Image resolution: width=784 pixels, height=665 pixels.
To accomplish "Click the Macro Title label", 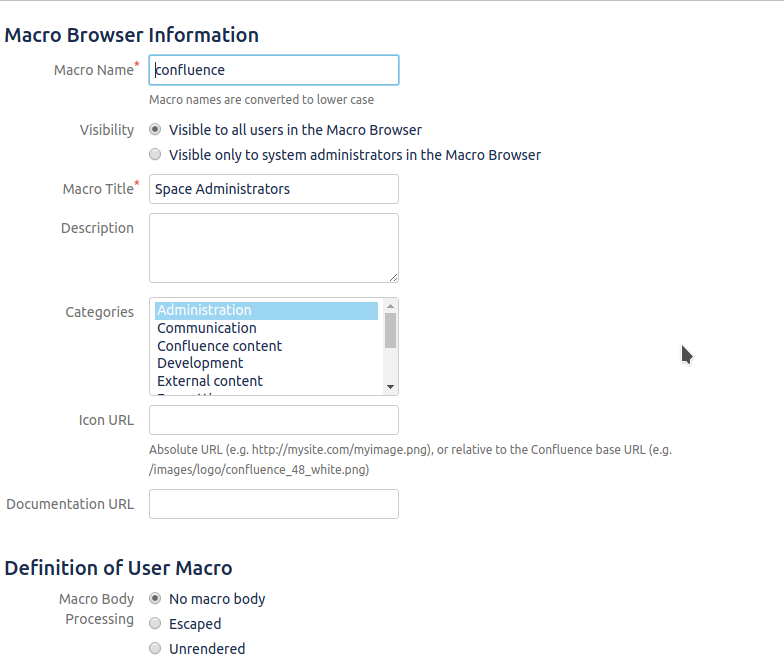I will click(x=100, y=188).
